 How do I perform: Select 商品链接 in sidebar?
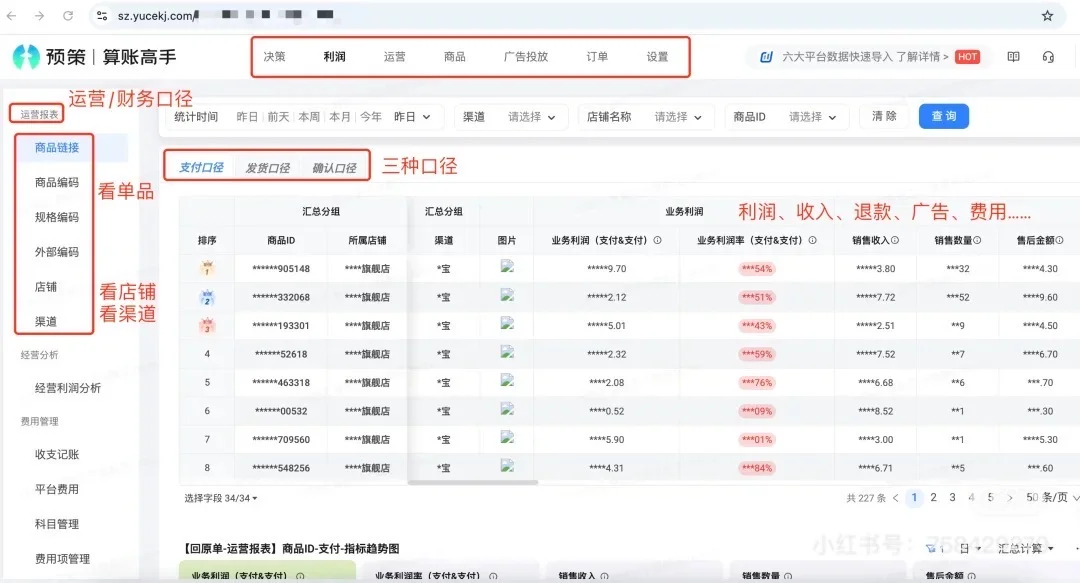(57, 147)
